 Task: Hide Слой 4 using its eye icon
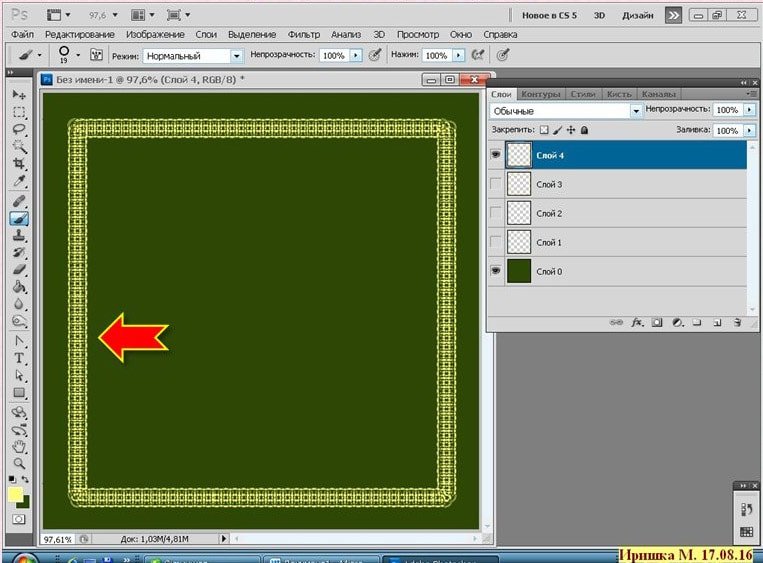pyautogui.click(x=497, y=155)
